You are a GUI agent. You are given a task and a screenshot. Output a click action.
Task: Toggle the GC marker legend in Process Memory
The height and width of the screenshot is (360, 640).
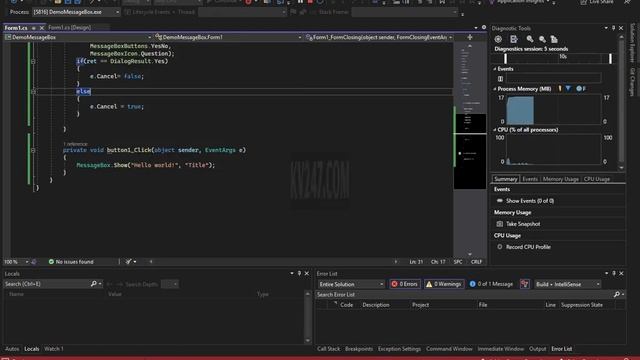[560, 89]
